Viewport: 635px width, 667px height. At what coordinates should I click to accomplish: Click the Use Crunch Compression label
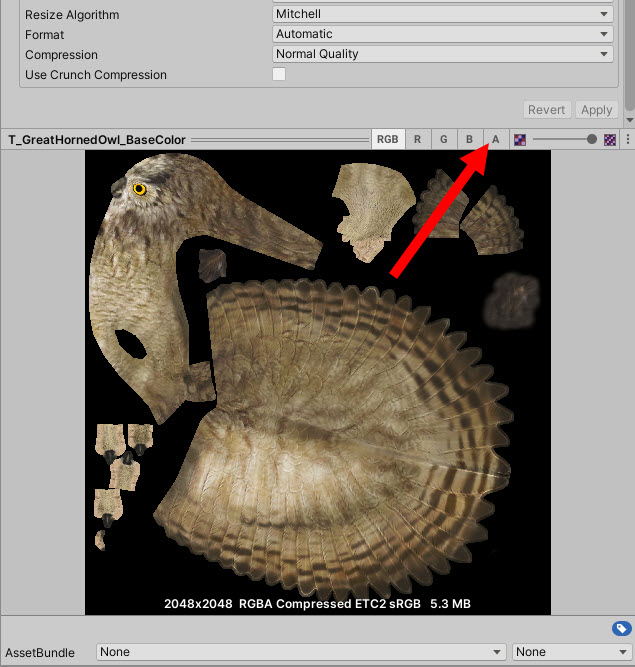96,75
